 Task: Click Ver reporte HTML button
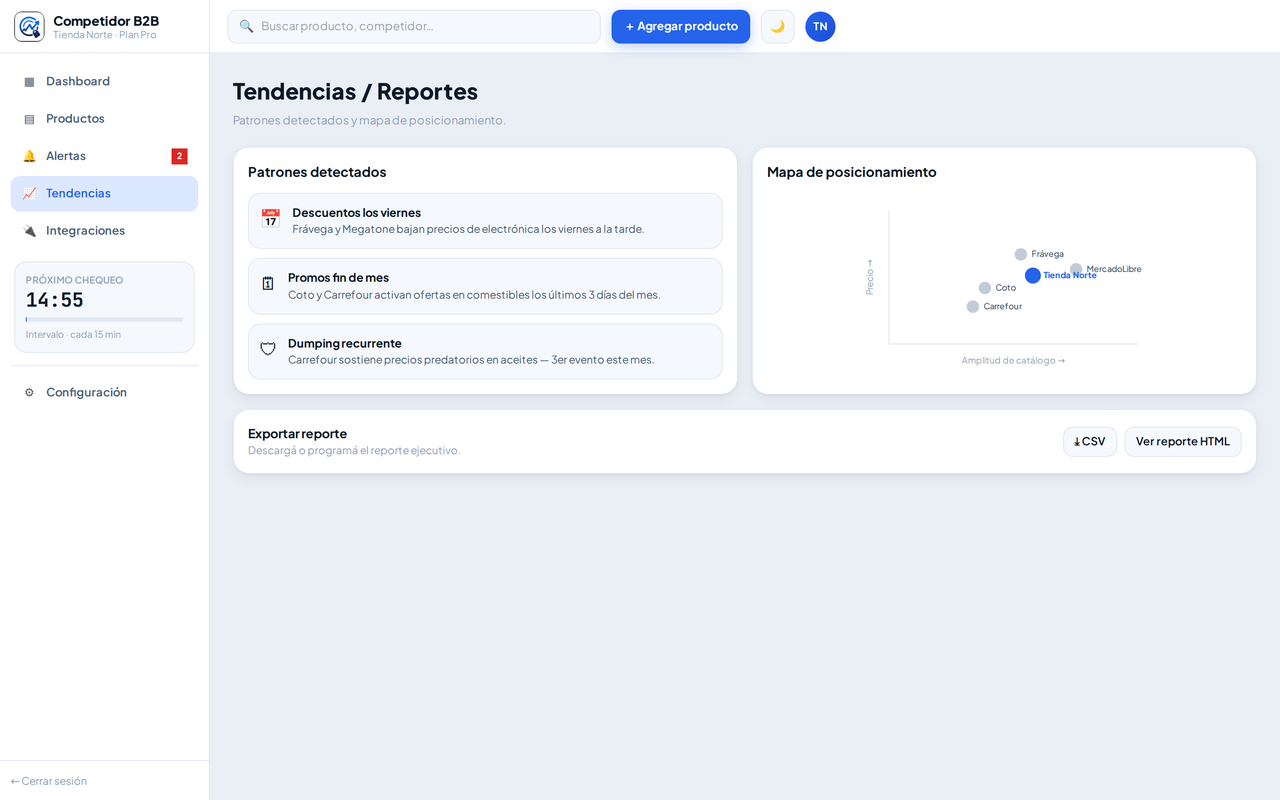1183,442
